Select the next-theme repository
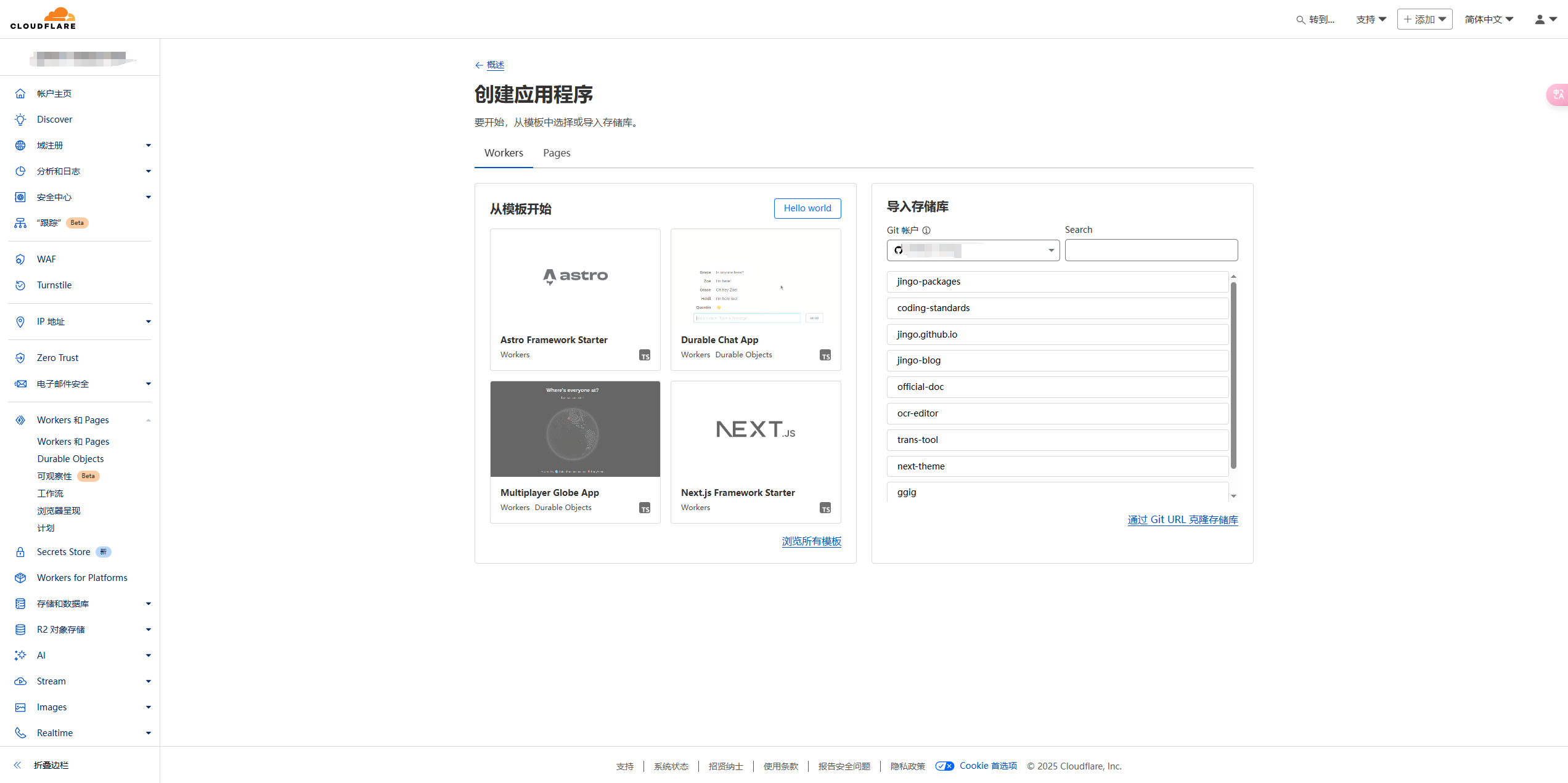This screenshot has width=1568, height=783. click(x=1058, y=466)
